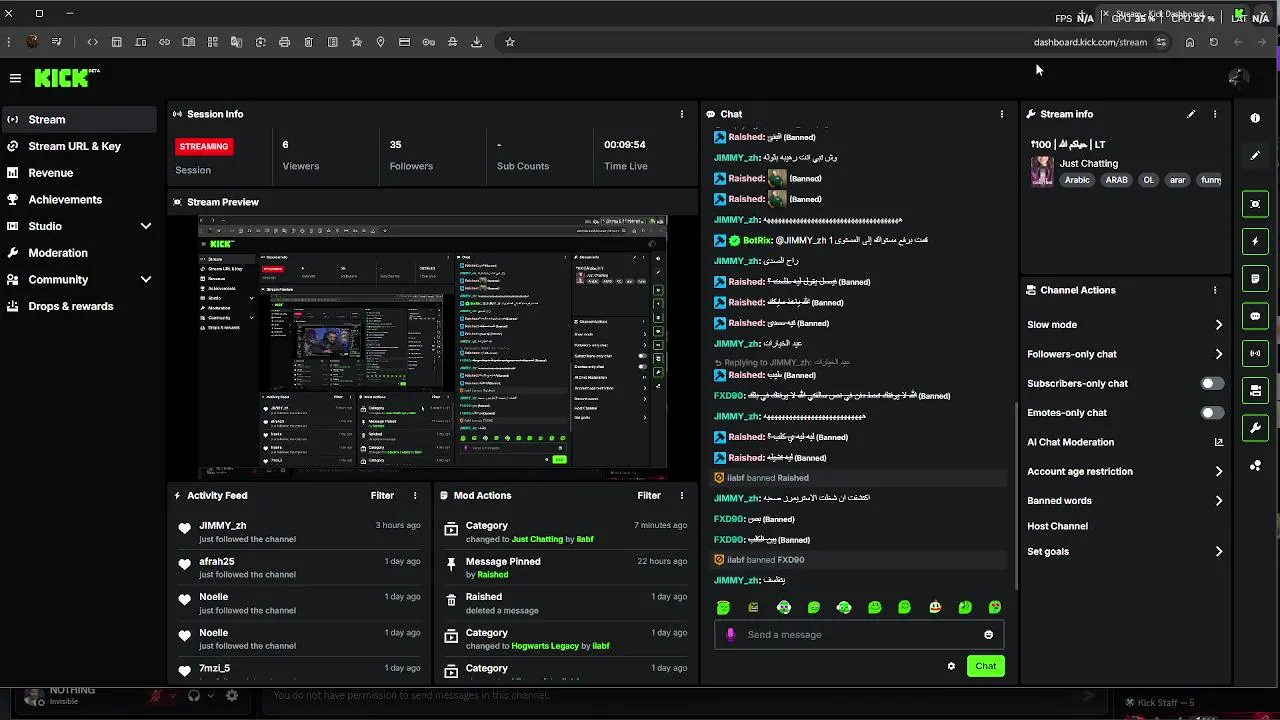Screen dimensions: 1280x720
Task: Click the Just Chatting category link in Mod Actions
Action: pos(537,539)
